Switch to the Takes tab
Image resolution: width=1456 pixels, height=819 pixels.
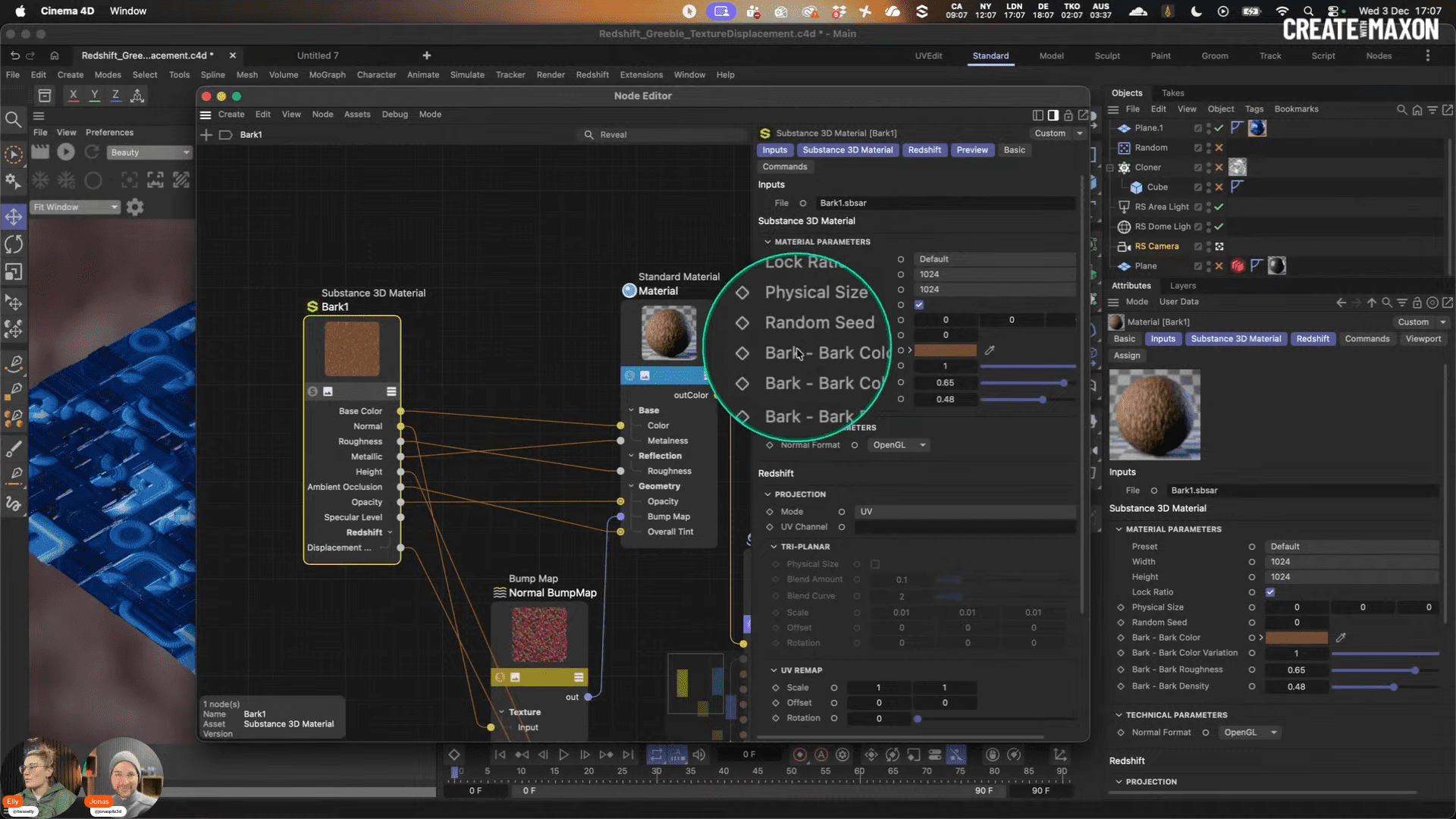pos(1172,93)
